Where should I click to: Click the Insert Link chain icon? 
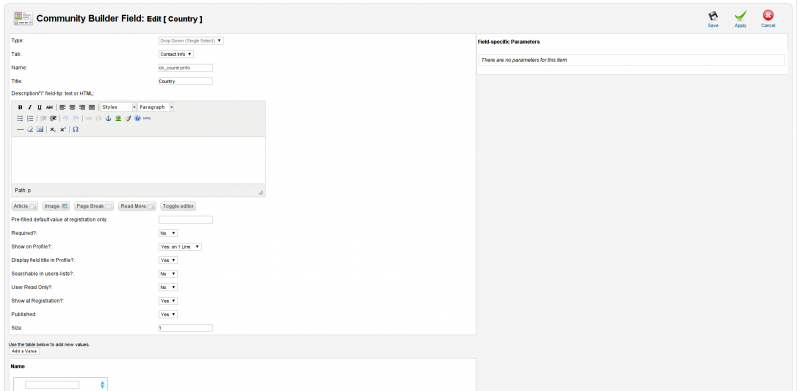click(x=88, y=118)
